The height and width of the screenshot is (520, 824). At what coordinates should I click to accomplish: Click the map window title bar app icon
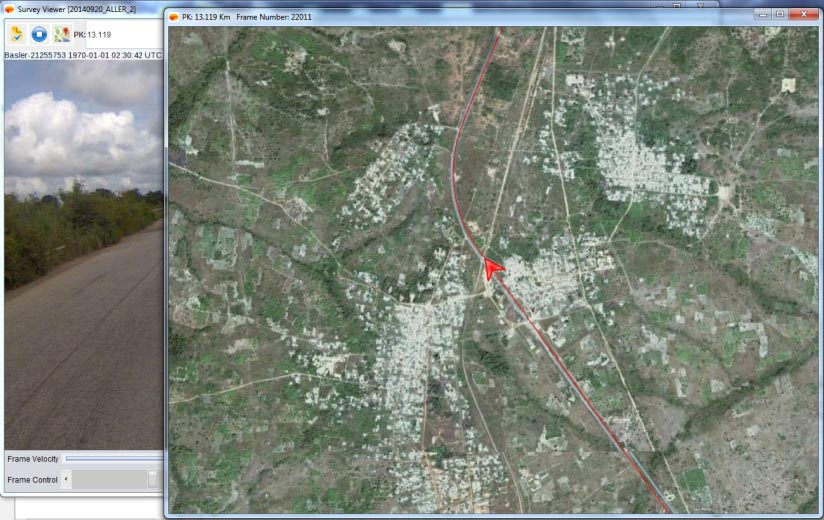coord(174,17)
